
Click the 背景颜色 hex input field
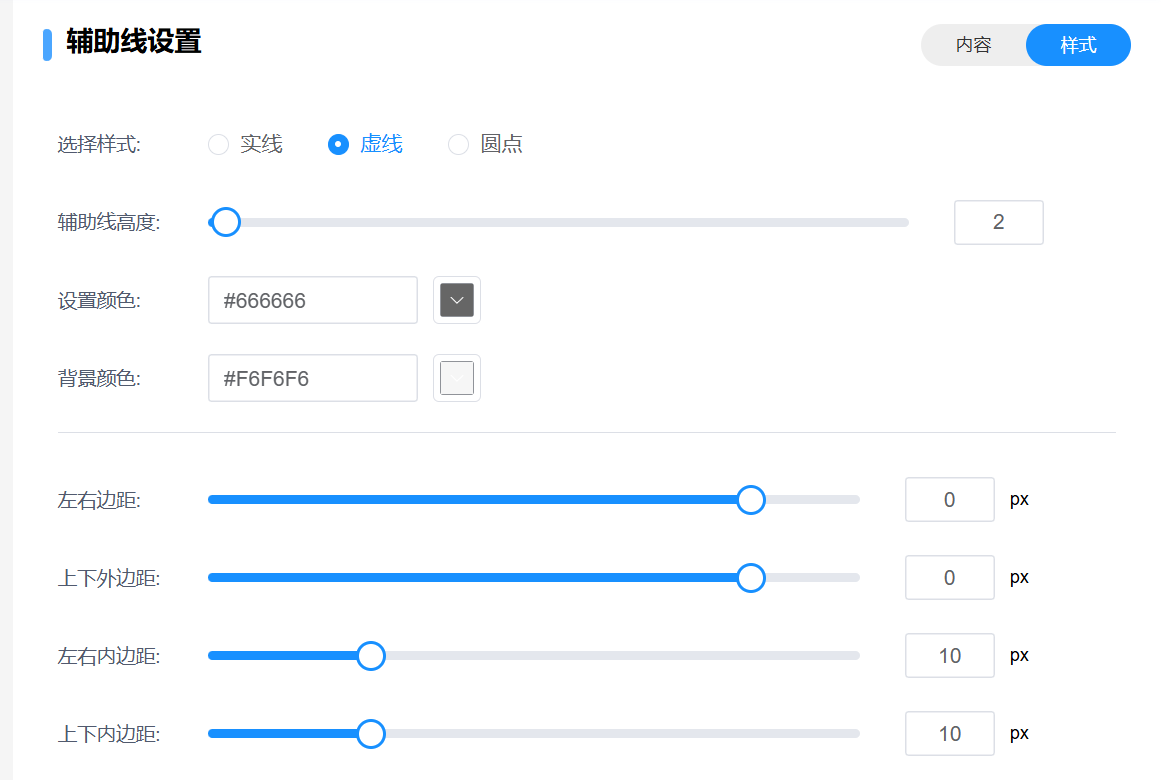pos(312,378)
